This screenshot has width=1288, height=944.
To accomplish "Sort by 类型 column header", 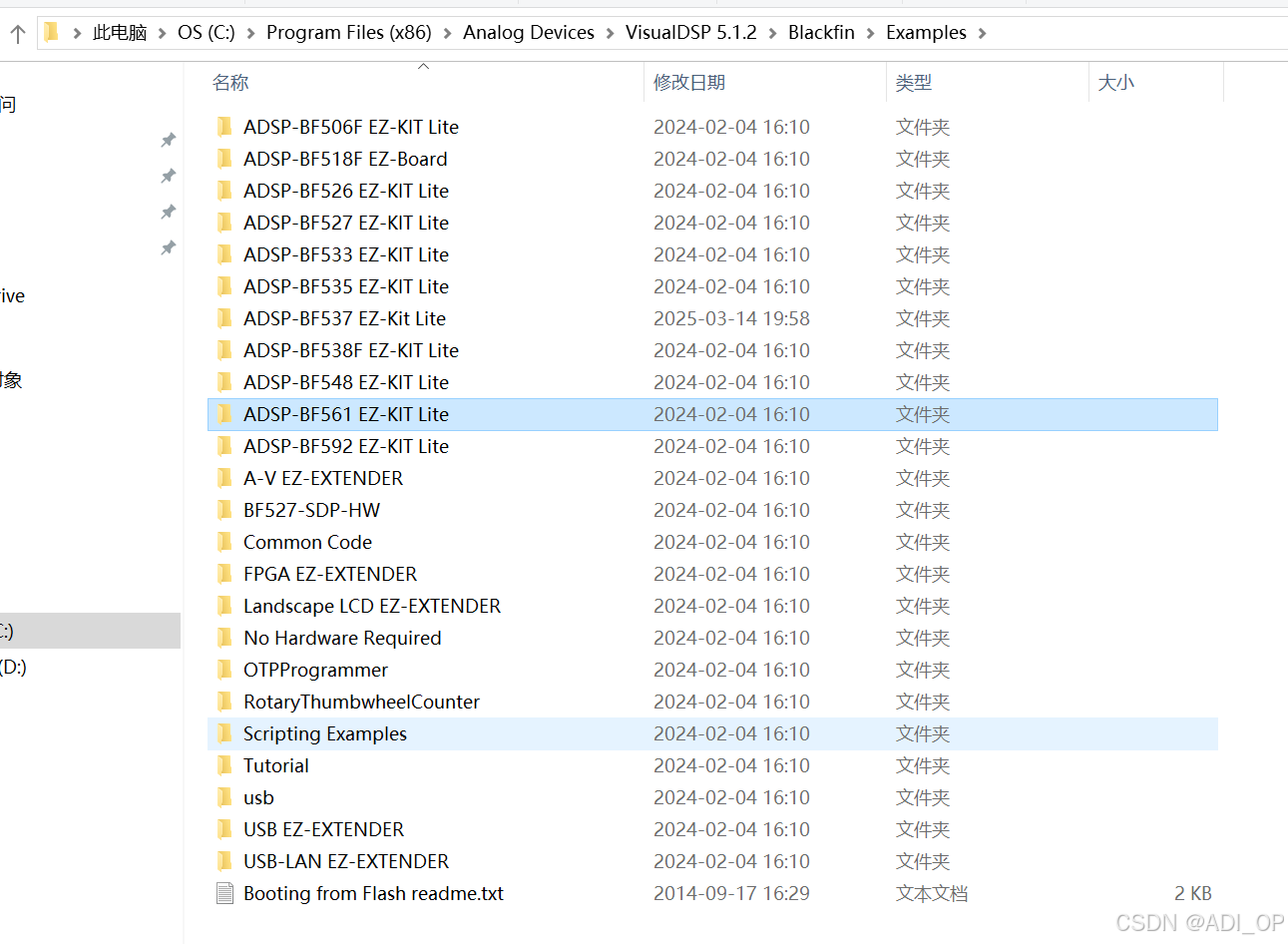I will click(914, 83).
